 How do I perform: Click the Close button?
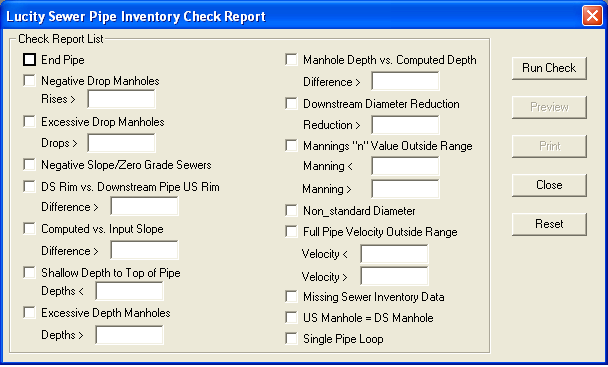coord(549,185)
